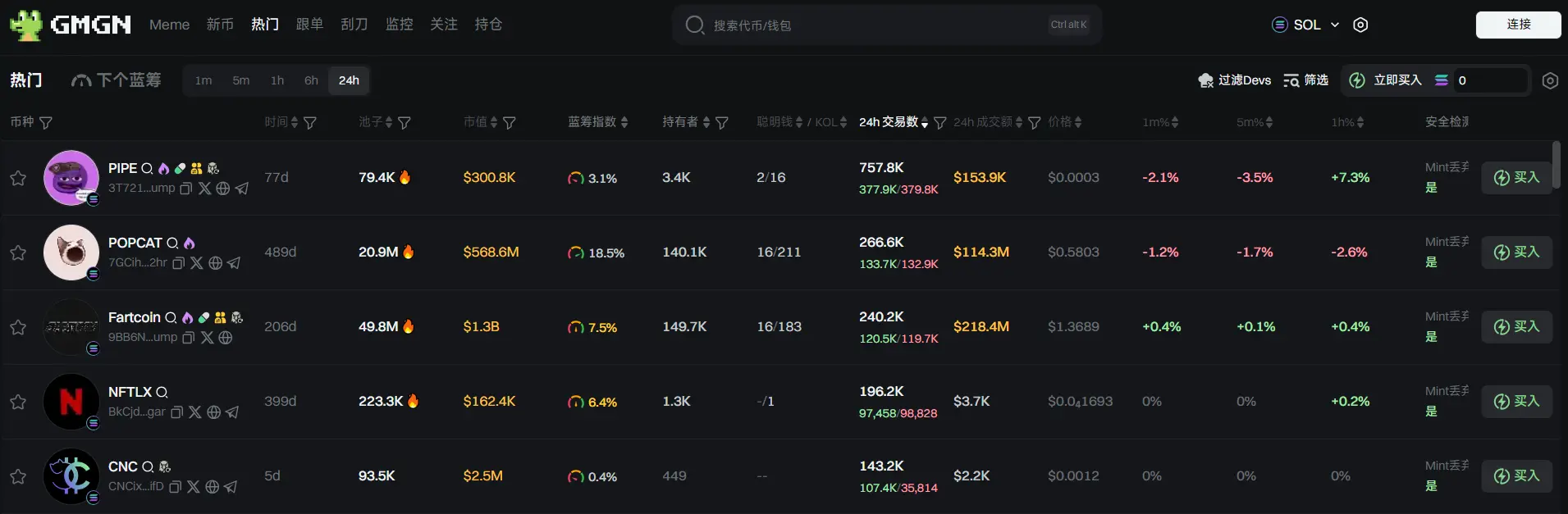Viewport: 1568px width, 514px height.
Task: Go to the 新币 menu item
Action: pyautogui.click(x=220, y=25)
